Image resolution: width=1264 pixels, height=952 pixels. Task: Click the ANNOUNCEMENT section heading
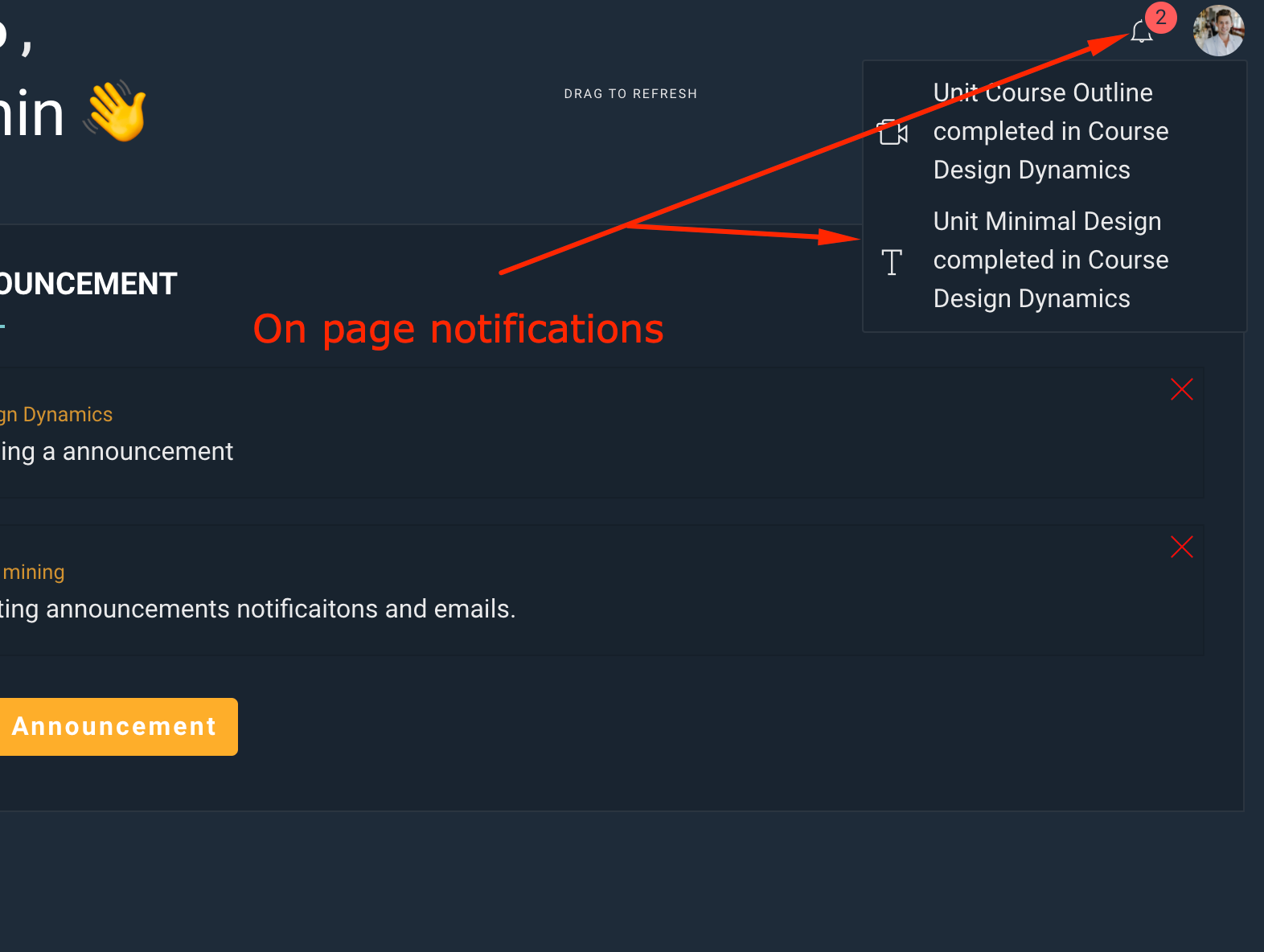88,284
